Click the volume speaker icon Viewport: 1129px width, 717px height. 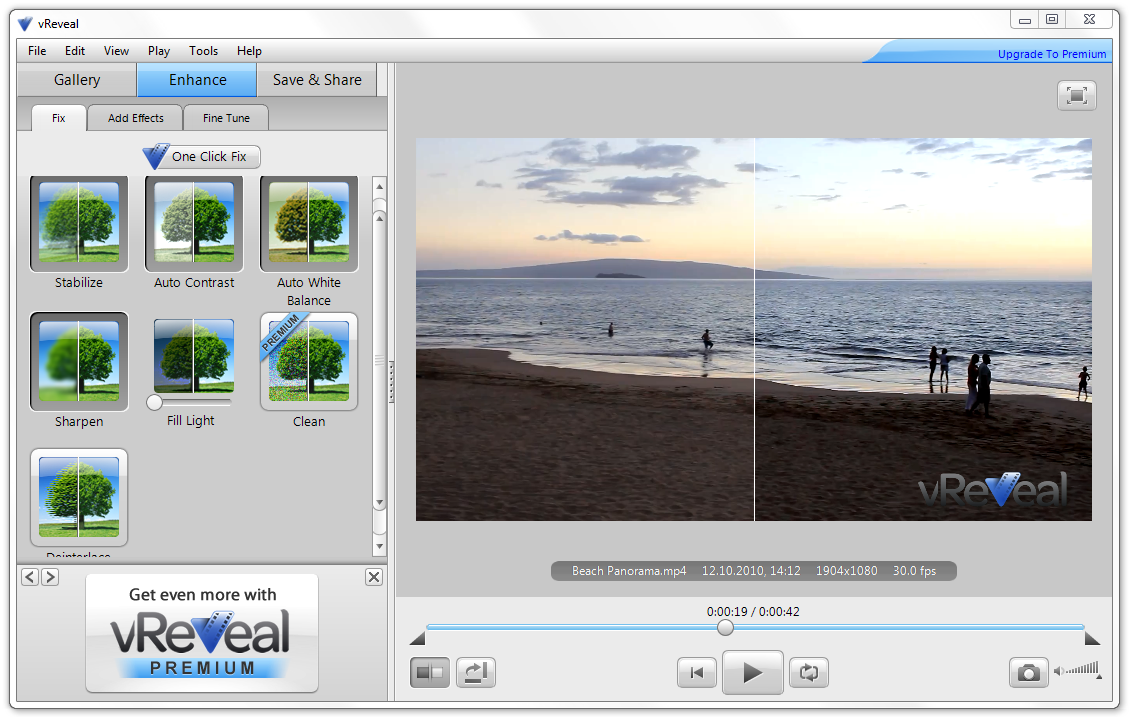(1059, 671)
